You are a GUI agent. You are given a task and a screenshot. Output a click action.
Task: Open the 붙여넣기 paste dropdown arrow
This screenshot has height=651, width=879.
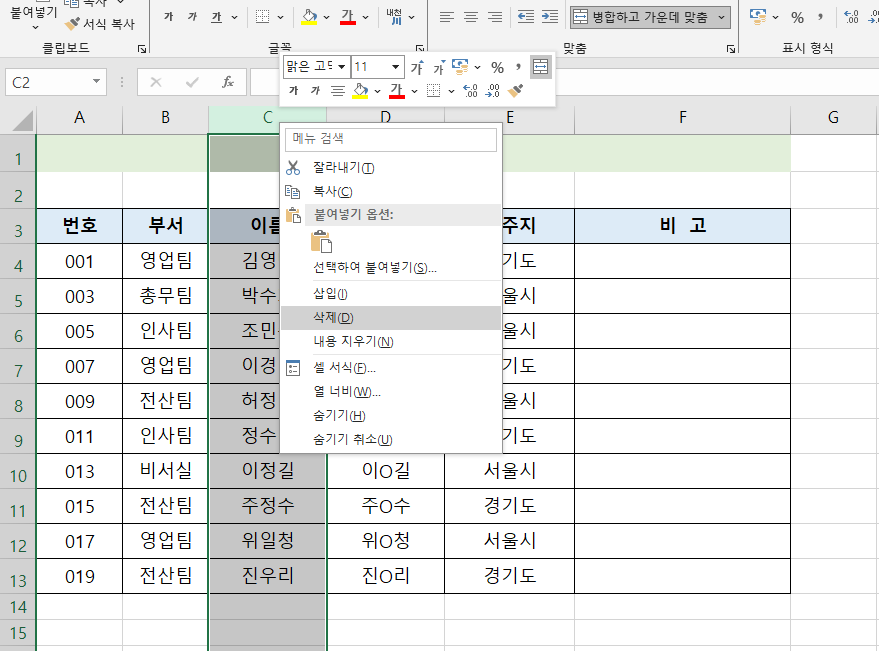[35, 27]
